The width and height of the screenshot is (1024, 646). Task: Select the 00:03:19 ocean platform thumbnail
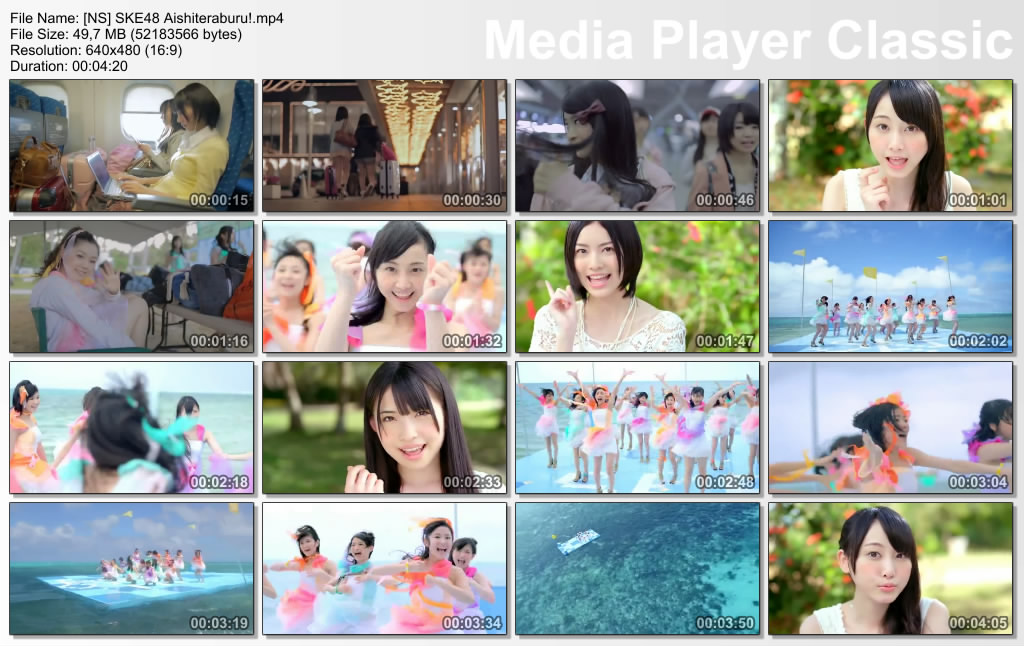click(x=132, y=568)
